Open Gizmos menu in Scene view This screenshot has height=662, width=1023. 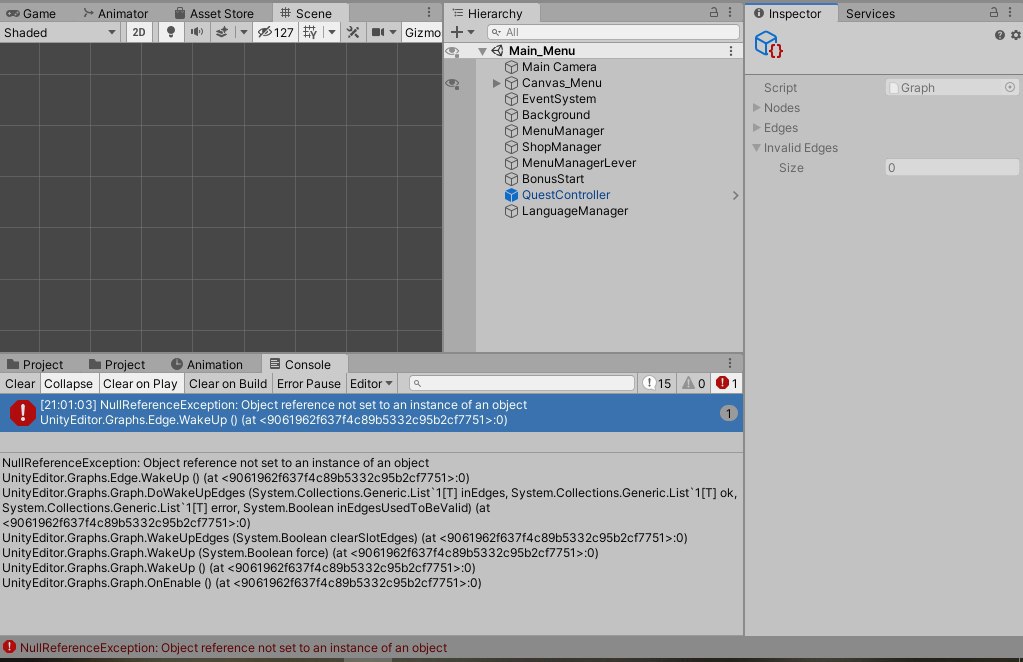pos(422,32)
